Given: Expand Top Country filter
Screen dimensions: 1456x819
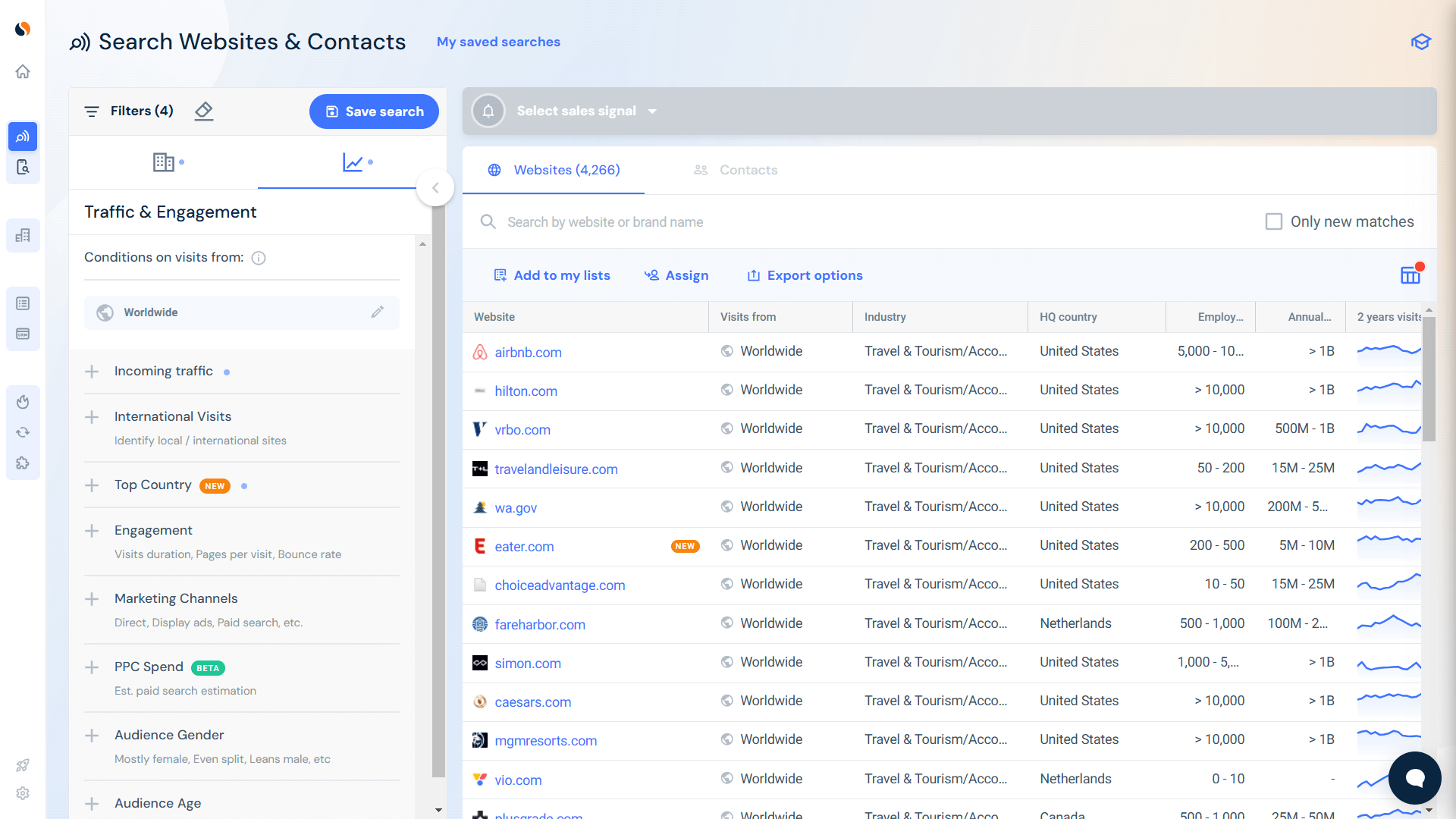Looking at the screenshot, I should click(x=92, y=485).
